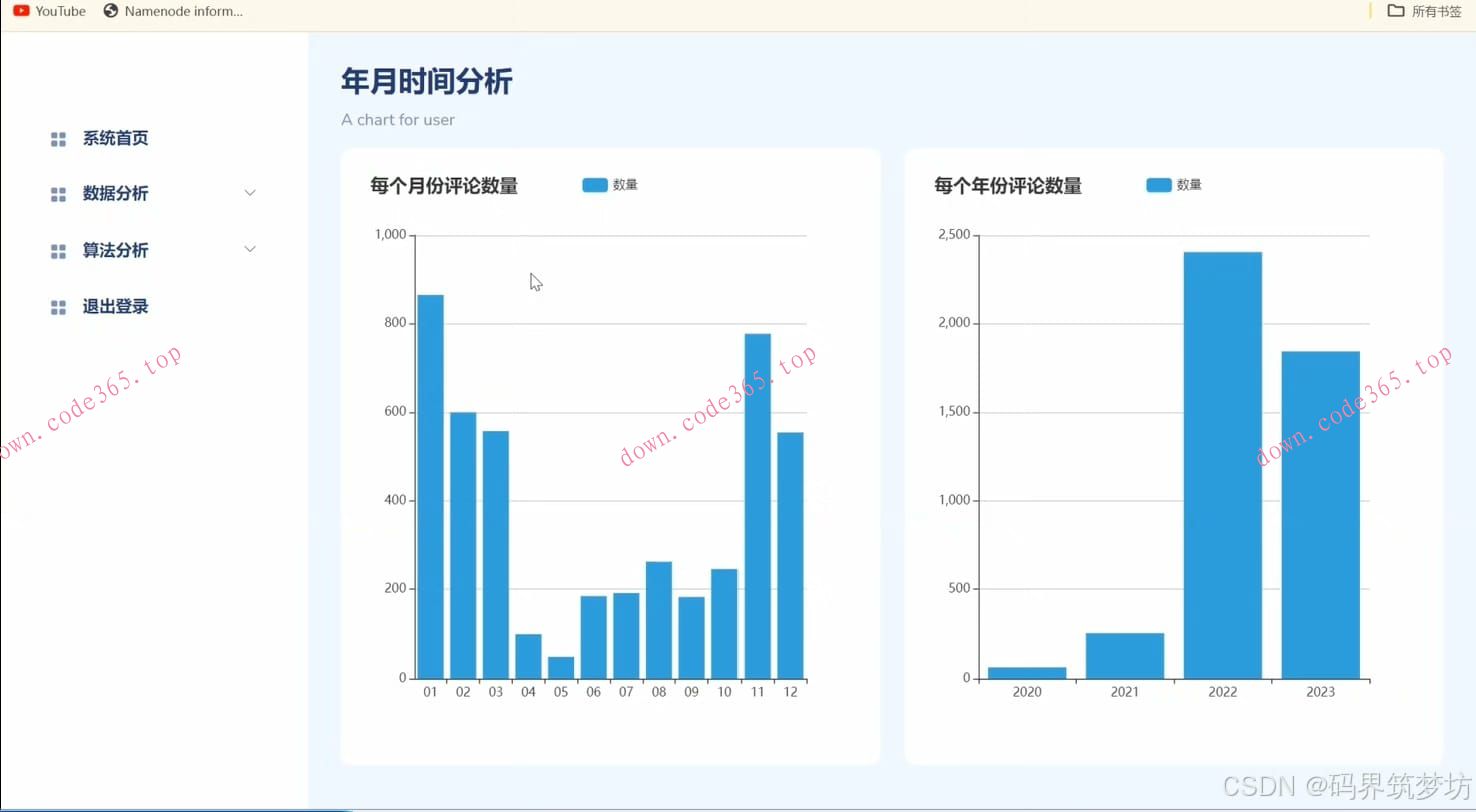Screen dimensions: 1476x812
Task: Click the 2,500 label on yearly y-axis
Action: click(x=954, y=235)
